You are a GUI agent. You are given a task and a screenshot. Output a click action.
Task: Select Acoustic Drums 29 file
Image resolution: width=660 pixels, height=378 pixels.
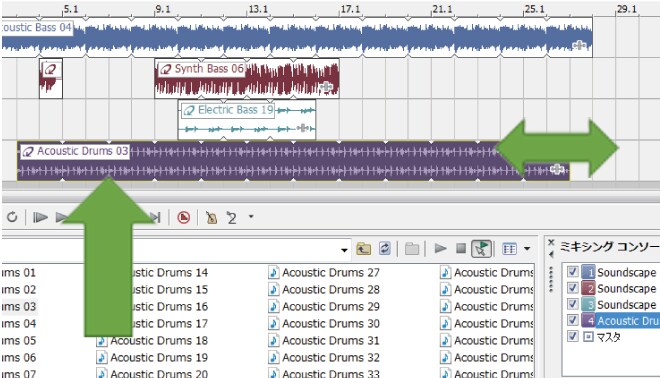point(324,306)
